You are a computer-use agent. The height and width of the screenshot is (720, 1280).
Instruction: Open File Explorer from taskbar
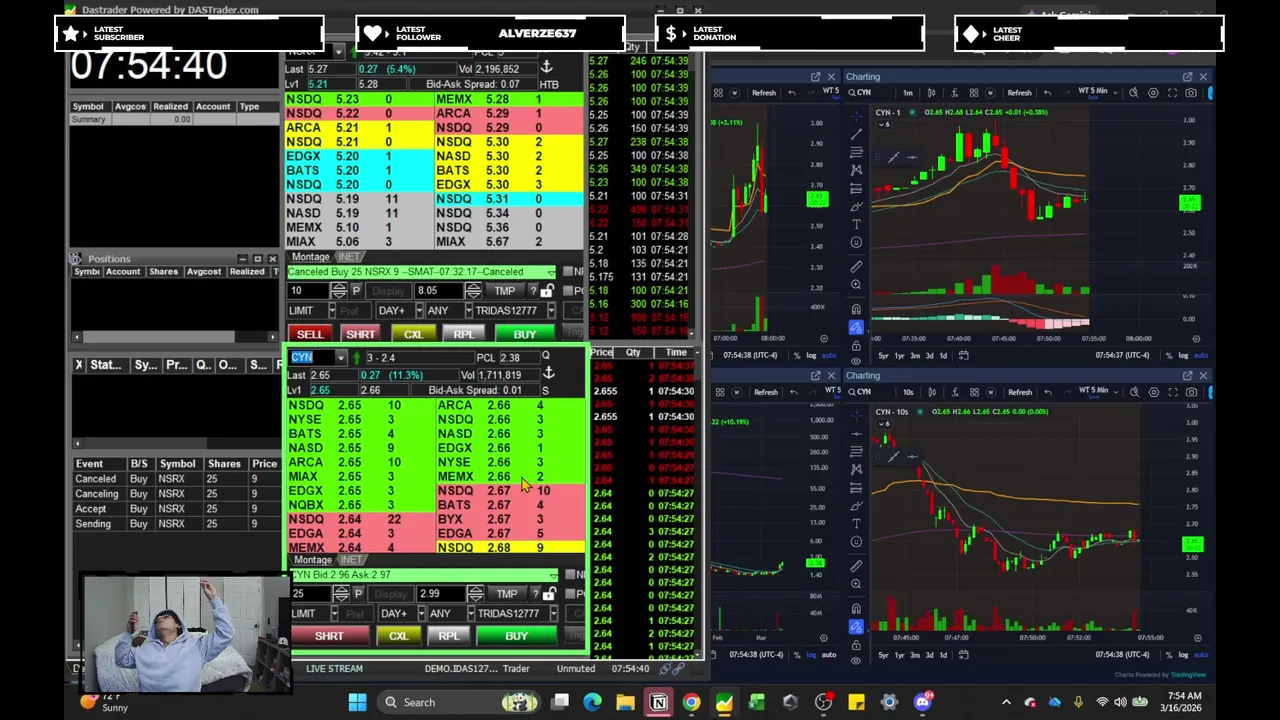(625, 702)
